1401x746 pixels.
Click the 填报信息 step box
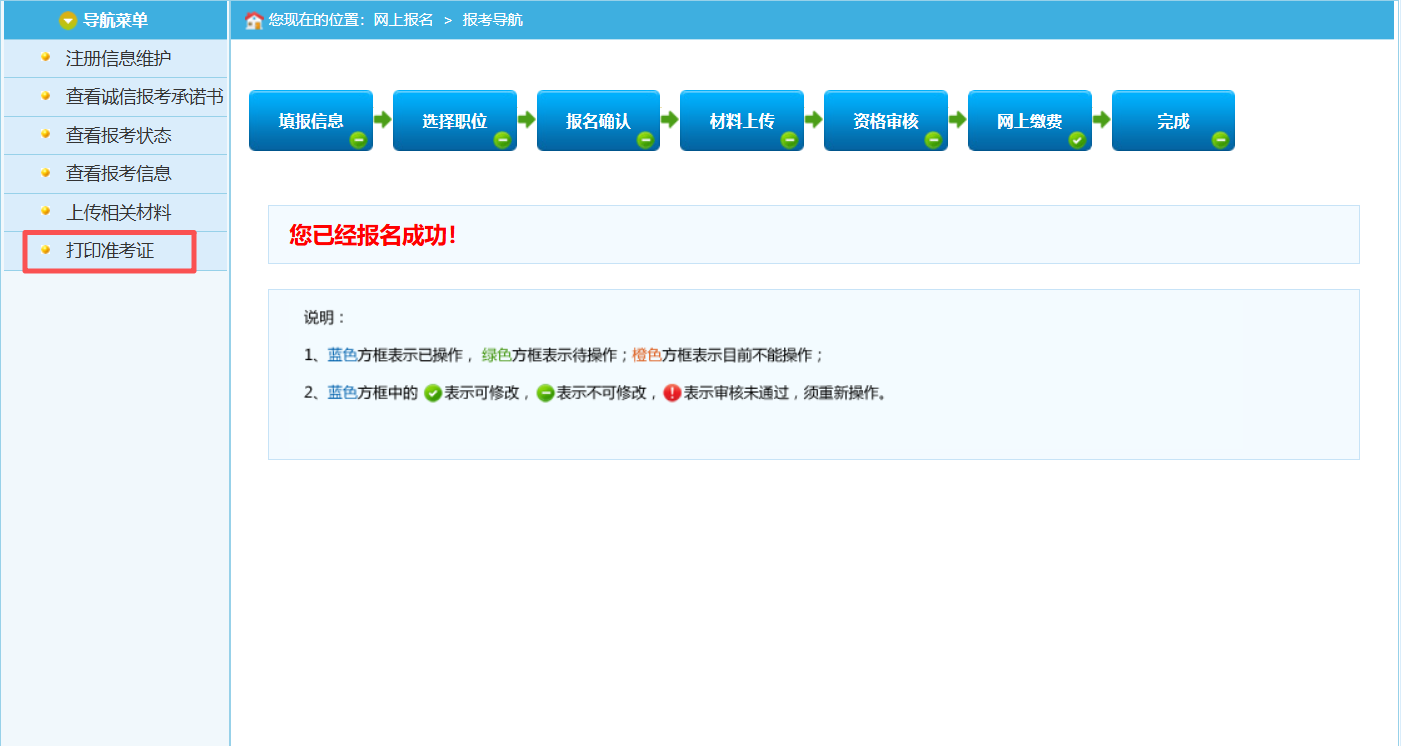tap(310, 121)
